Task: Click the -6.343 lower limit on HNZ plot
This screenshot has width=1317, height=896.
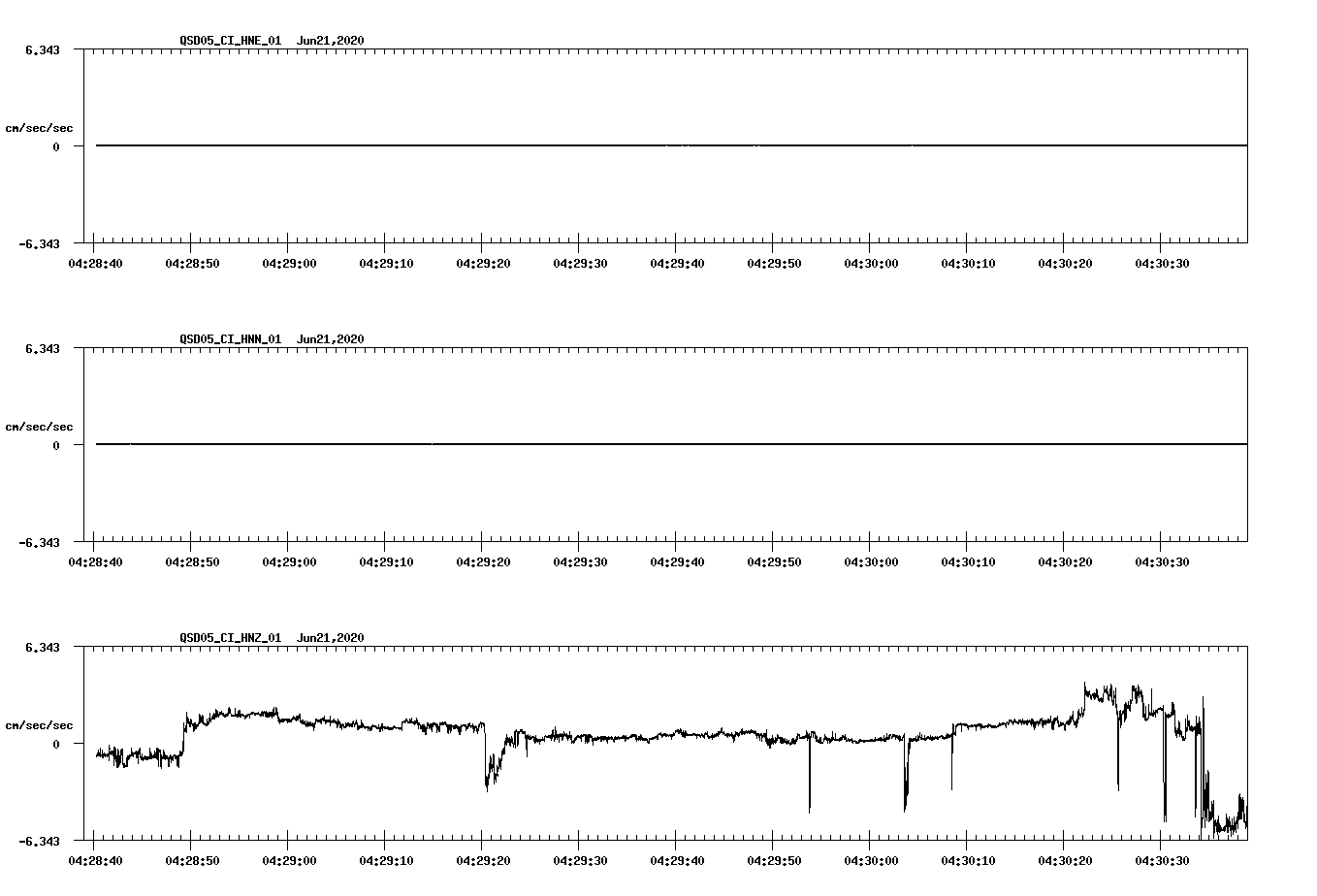Action: pos(40,841)
